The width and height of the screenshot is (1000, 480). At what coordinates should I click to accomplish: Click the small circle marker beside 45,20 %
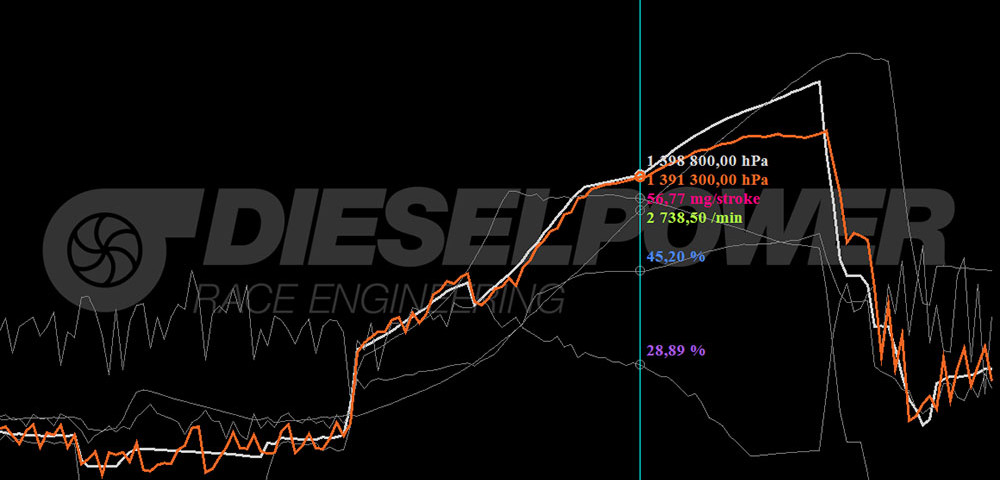click(x=640, y=271)
